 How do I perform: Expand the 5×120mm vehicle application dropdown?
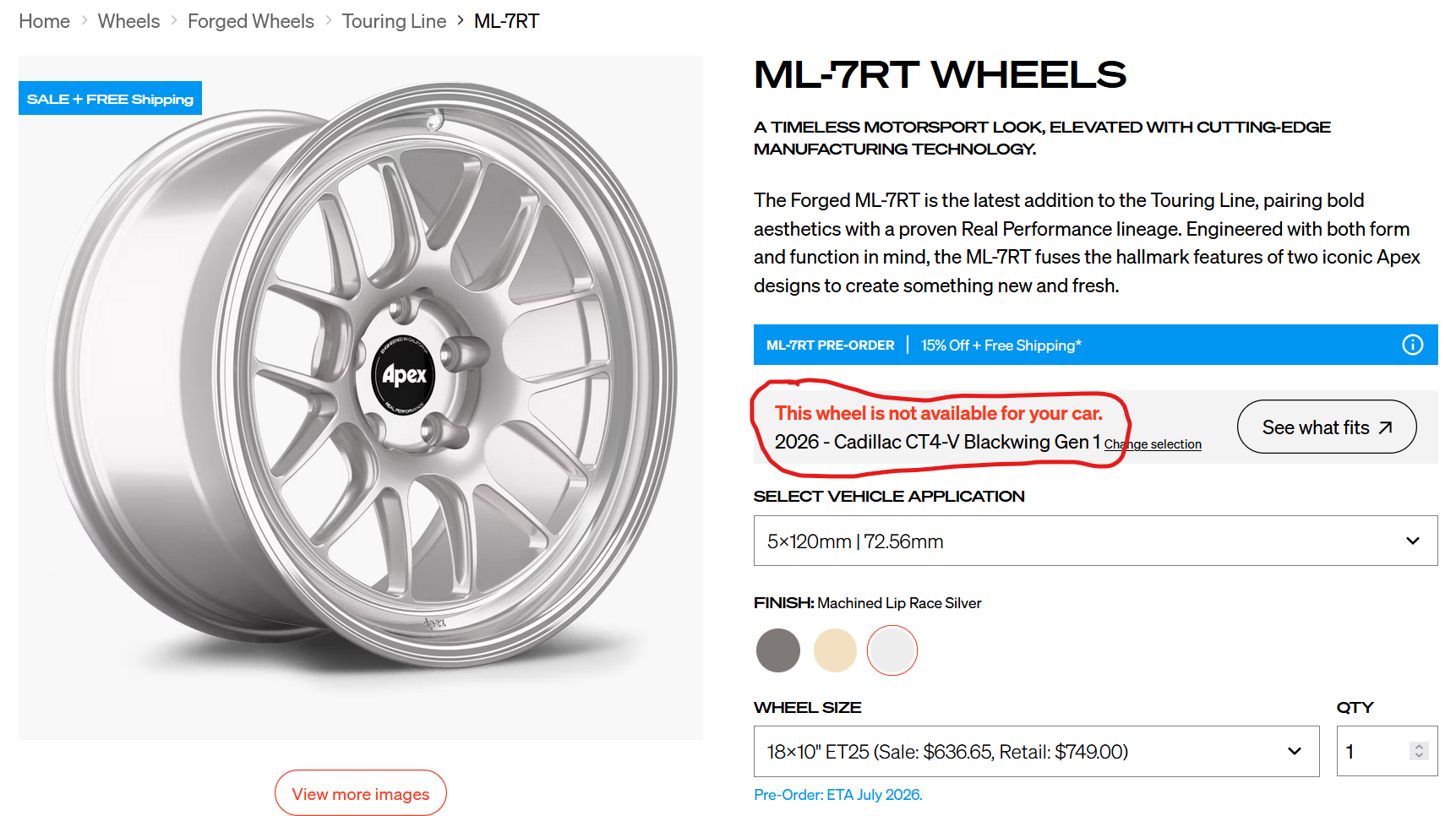1095,541
